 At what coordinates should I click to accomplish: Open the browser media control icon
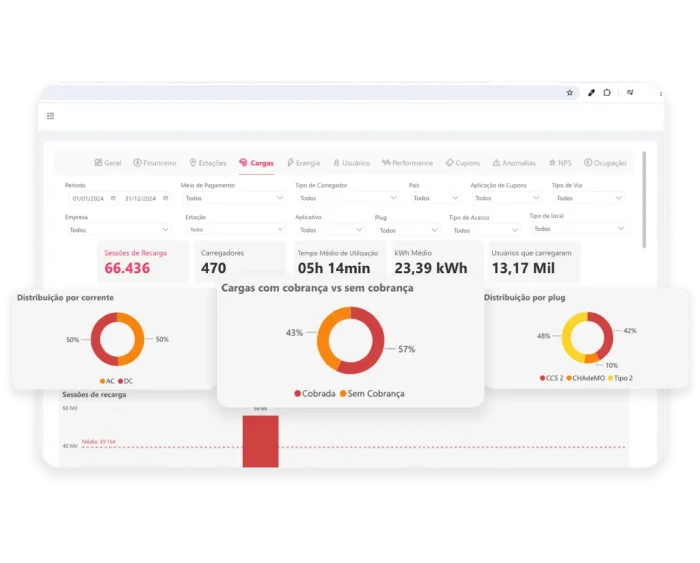tap(630, 92)
